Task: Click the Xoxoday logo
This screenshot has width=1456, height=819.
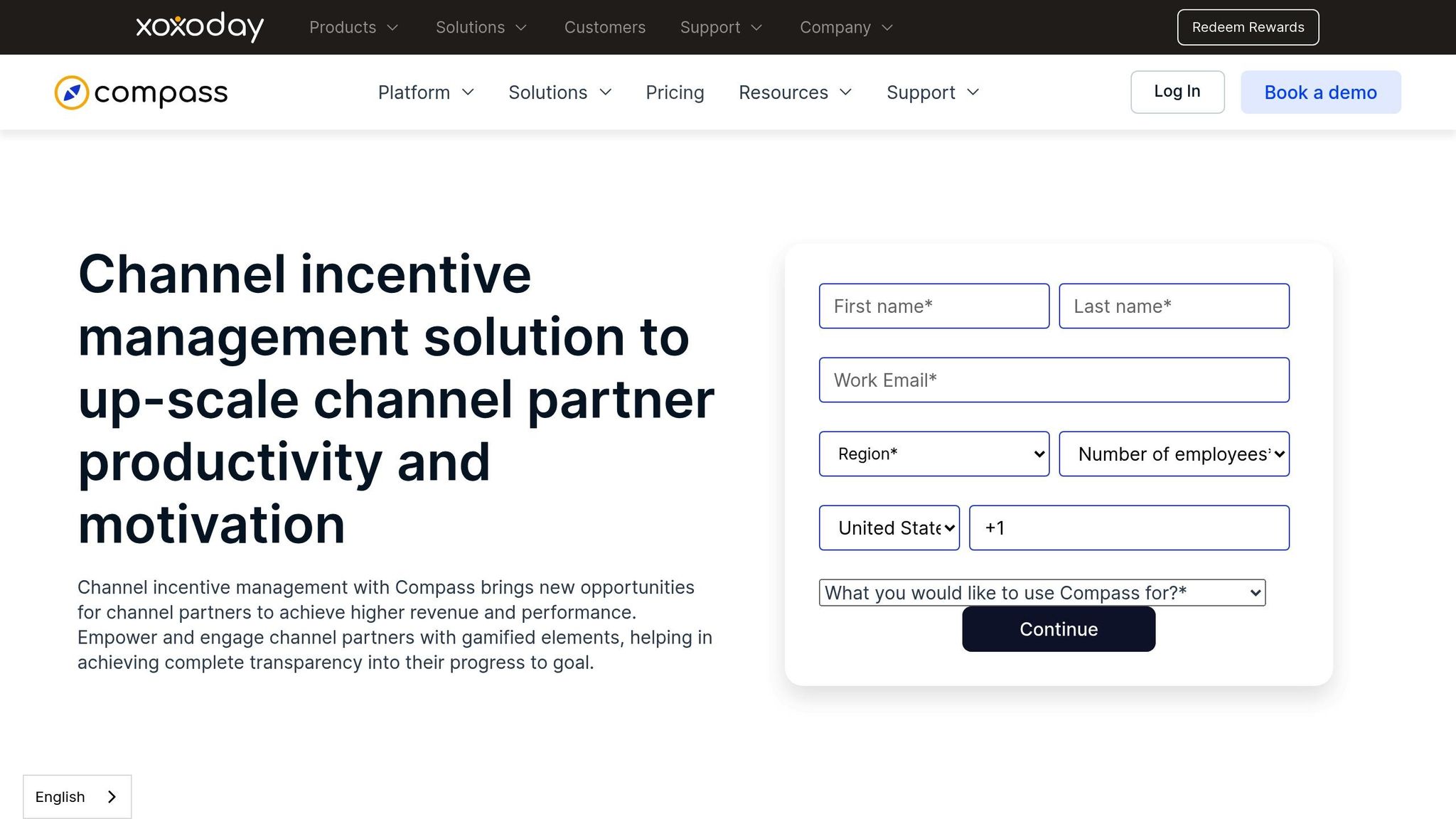Action: click(200, 27)
